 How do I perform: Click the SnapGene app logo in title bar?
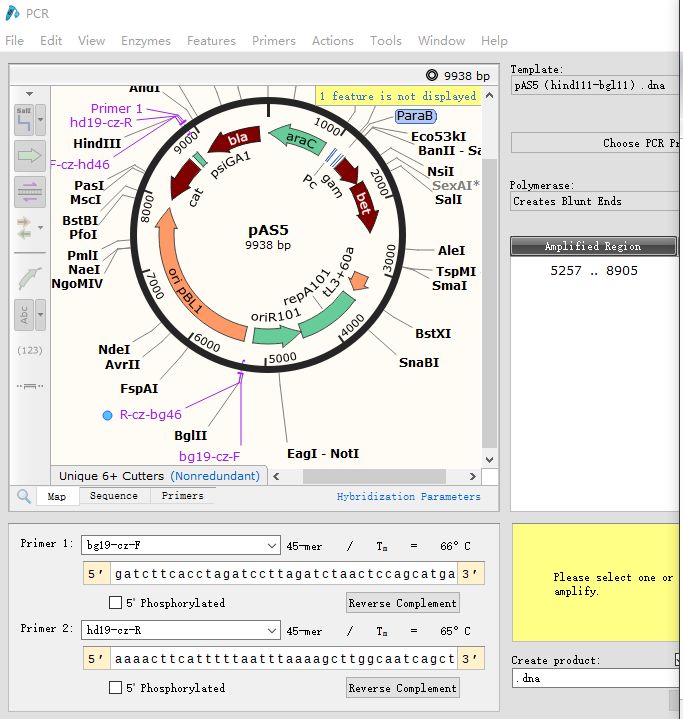point(12,13)
